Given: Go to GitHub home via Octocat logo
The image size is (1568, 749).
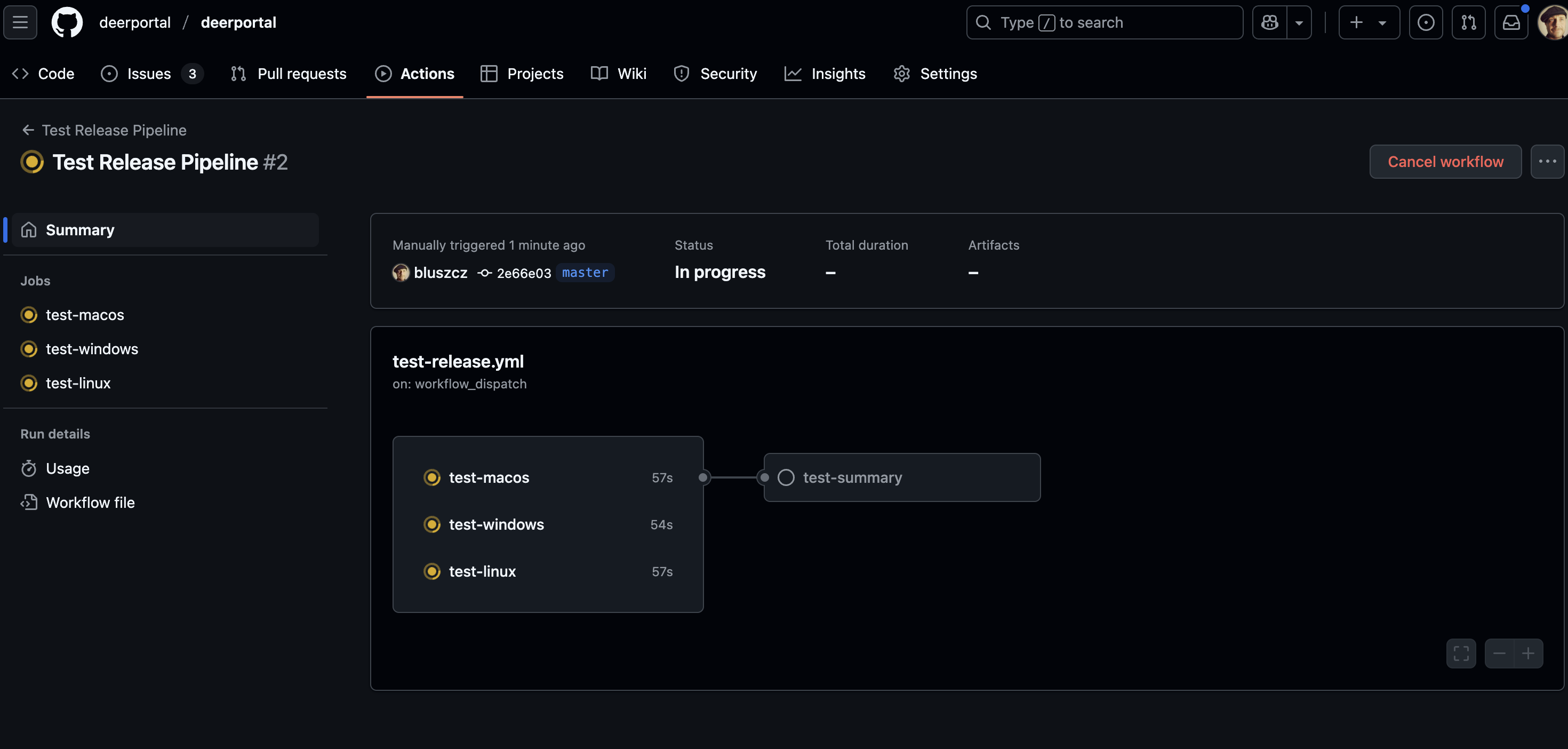Looking at the screenshot, I should 67,22.
